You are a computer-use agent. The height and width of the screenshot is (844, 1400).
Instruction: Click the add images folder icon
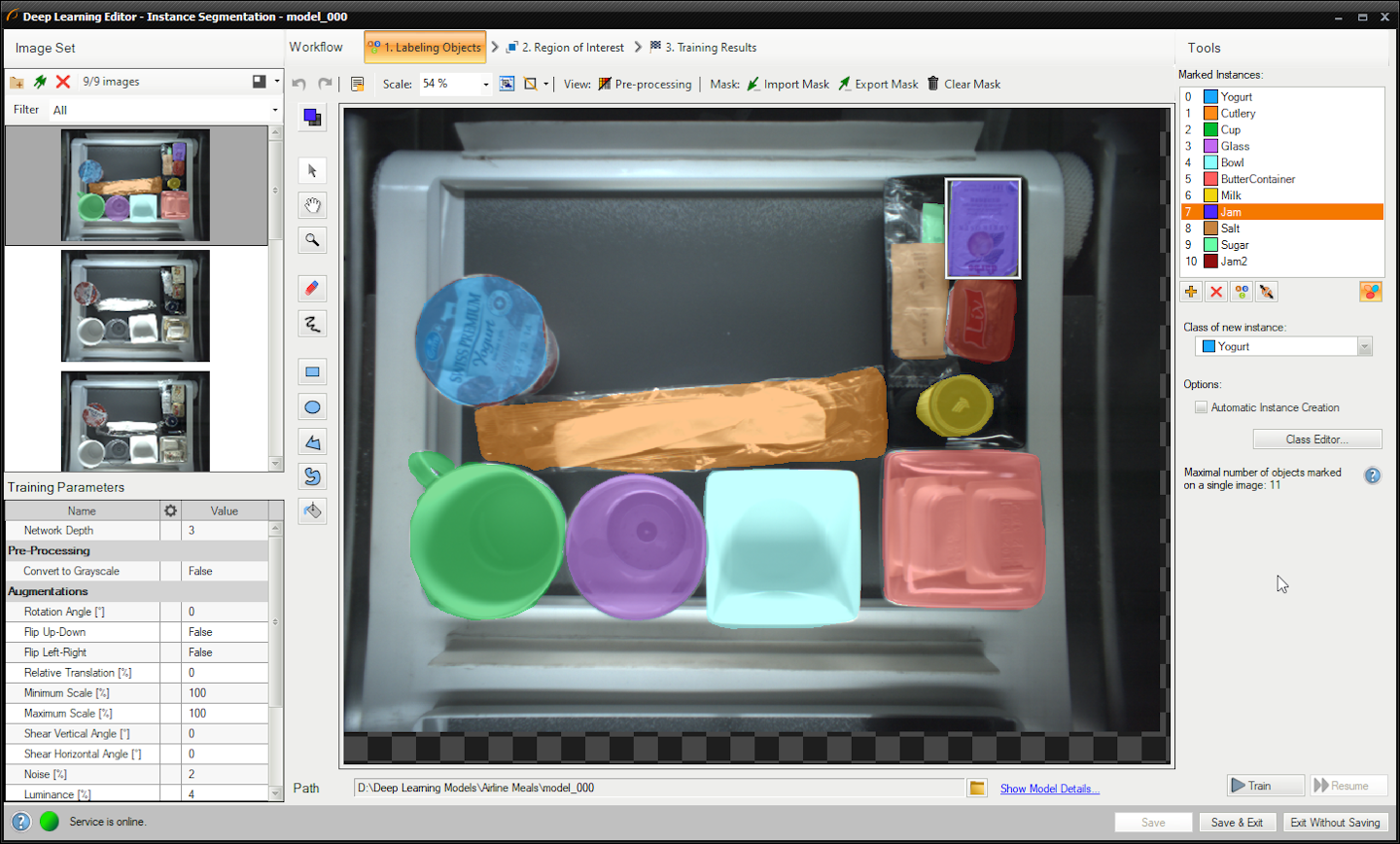(x=17, y=83)
